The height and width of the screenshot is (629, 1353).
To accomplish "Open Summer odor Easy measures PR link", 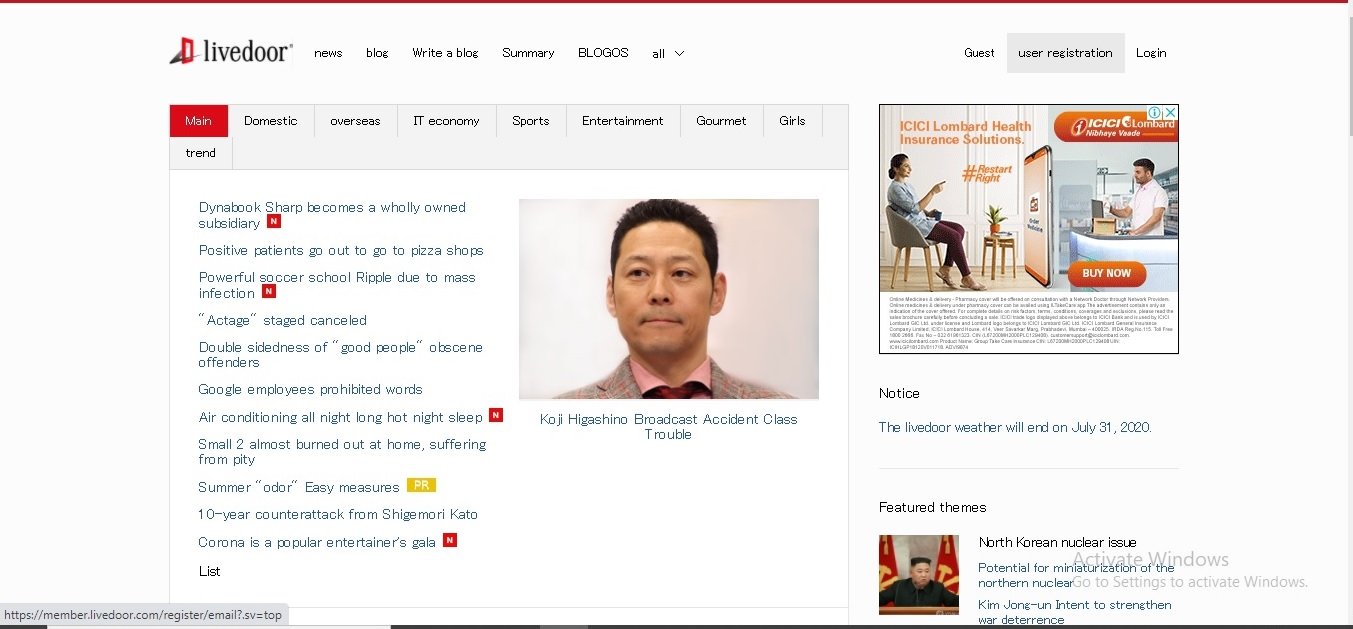I will click(x=299, y=487).
